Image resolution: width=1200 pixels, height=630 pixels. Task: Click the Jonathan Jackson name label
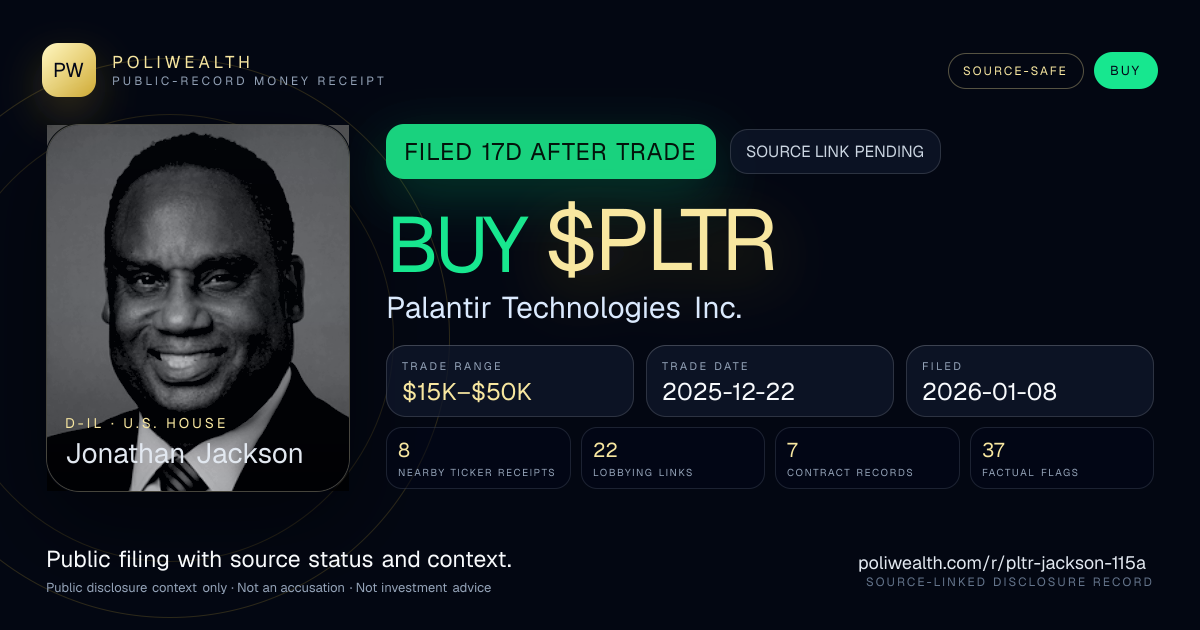click(185, 453)
